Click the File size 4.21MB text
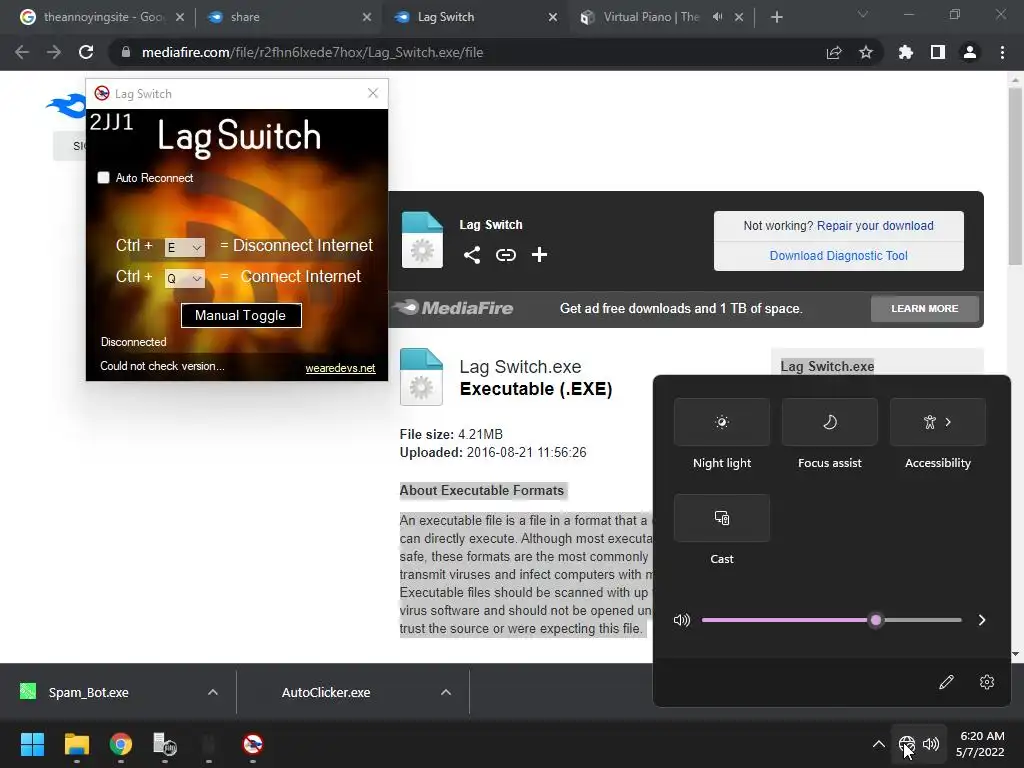This screenshot has width=1024, height=768. (451, 434)
